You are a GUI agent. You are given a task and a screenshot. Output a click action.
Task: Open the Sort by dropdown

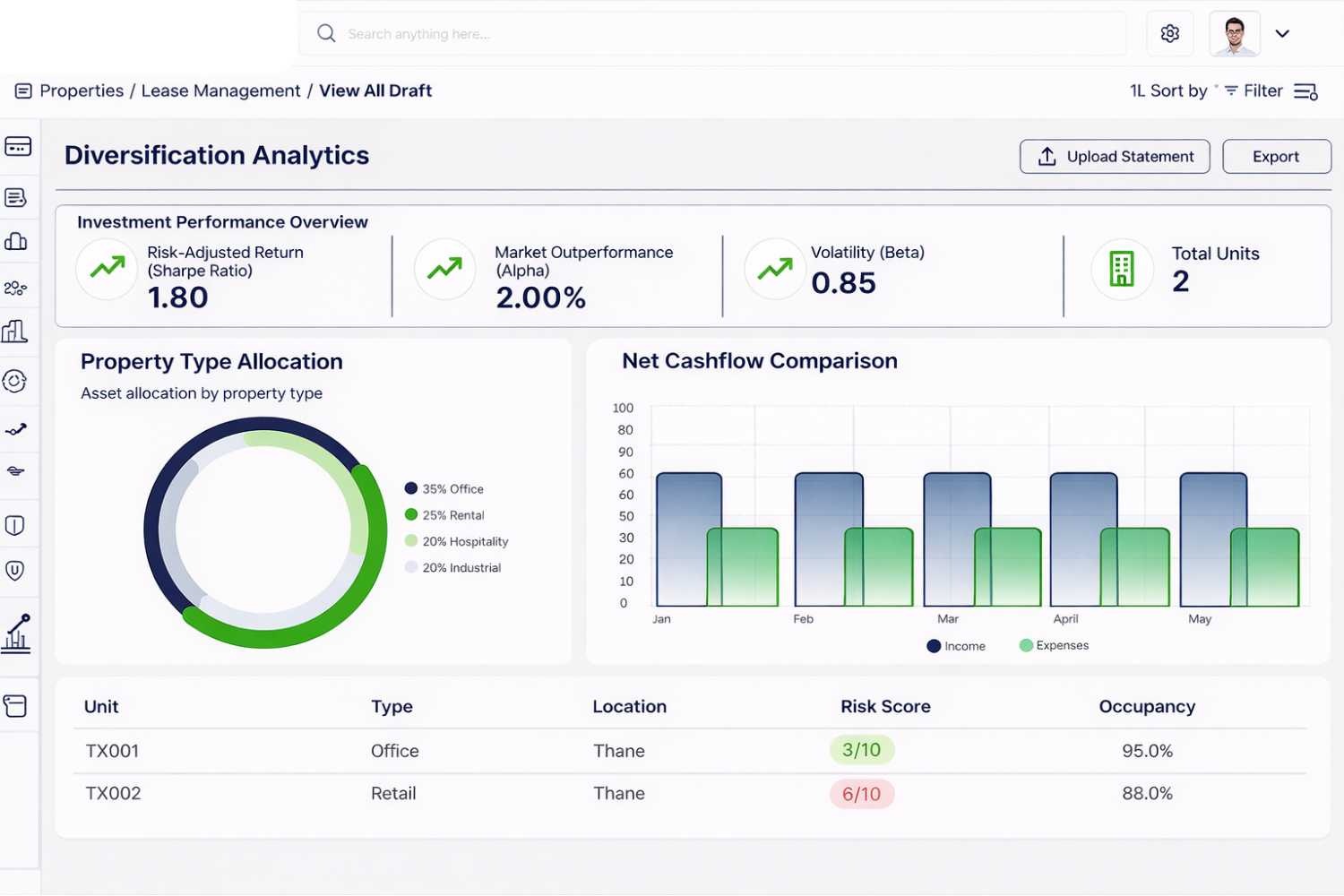pyautogui.click(x=1168, y=91)
